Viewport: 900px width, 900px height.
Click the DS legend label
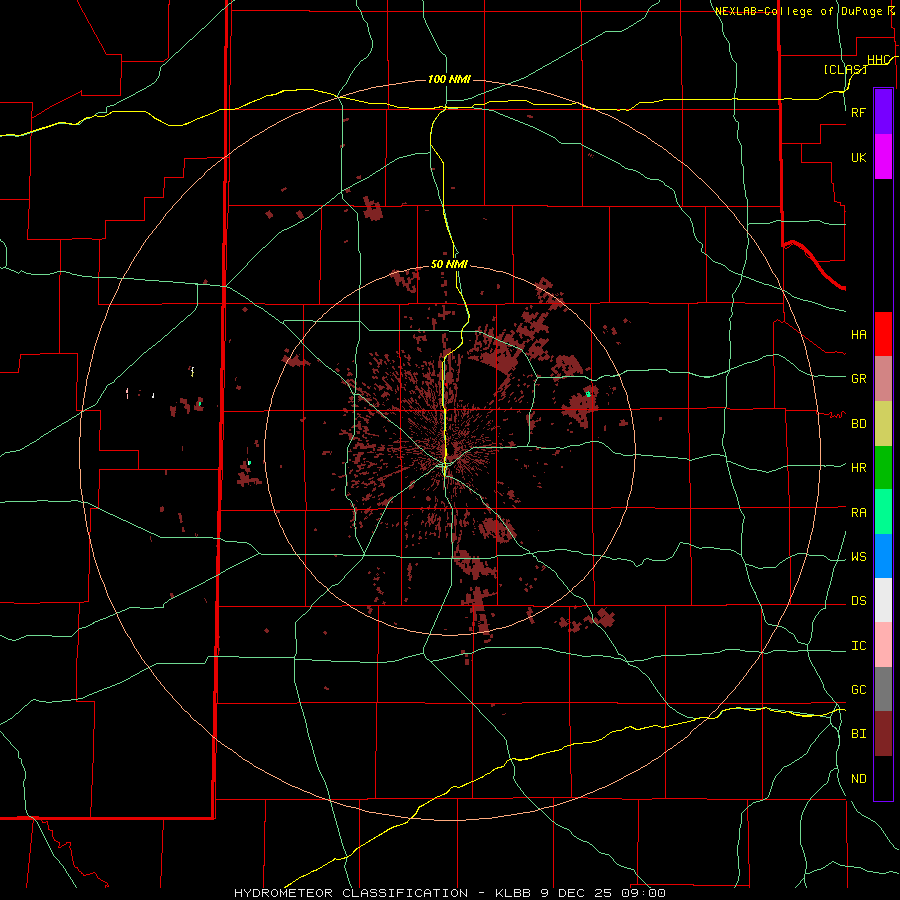tap(859, 600)
